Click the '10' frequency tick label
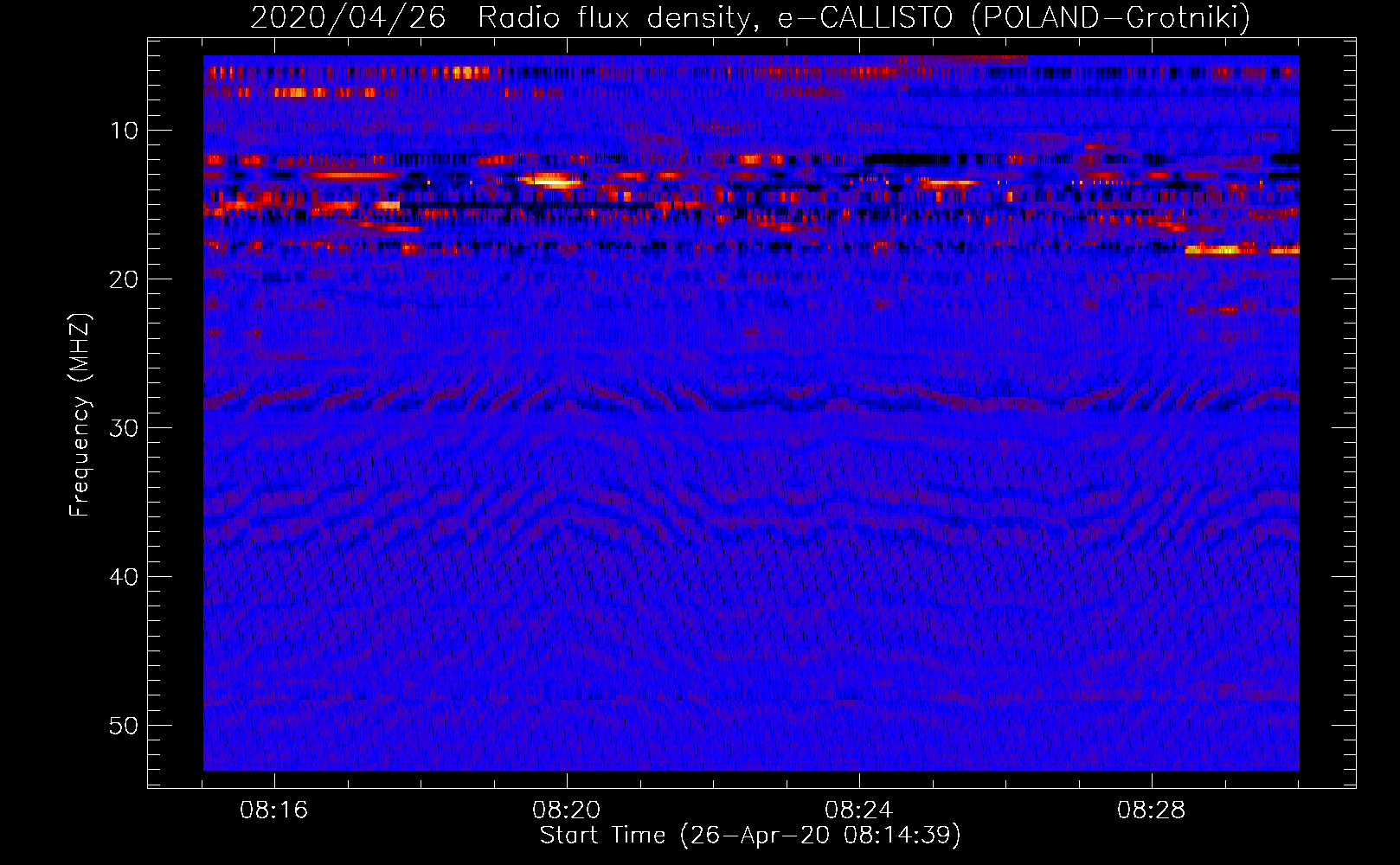Screen dimensions: 1400x865 (x=125, y=131)
